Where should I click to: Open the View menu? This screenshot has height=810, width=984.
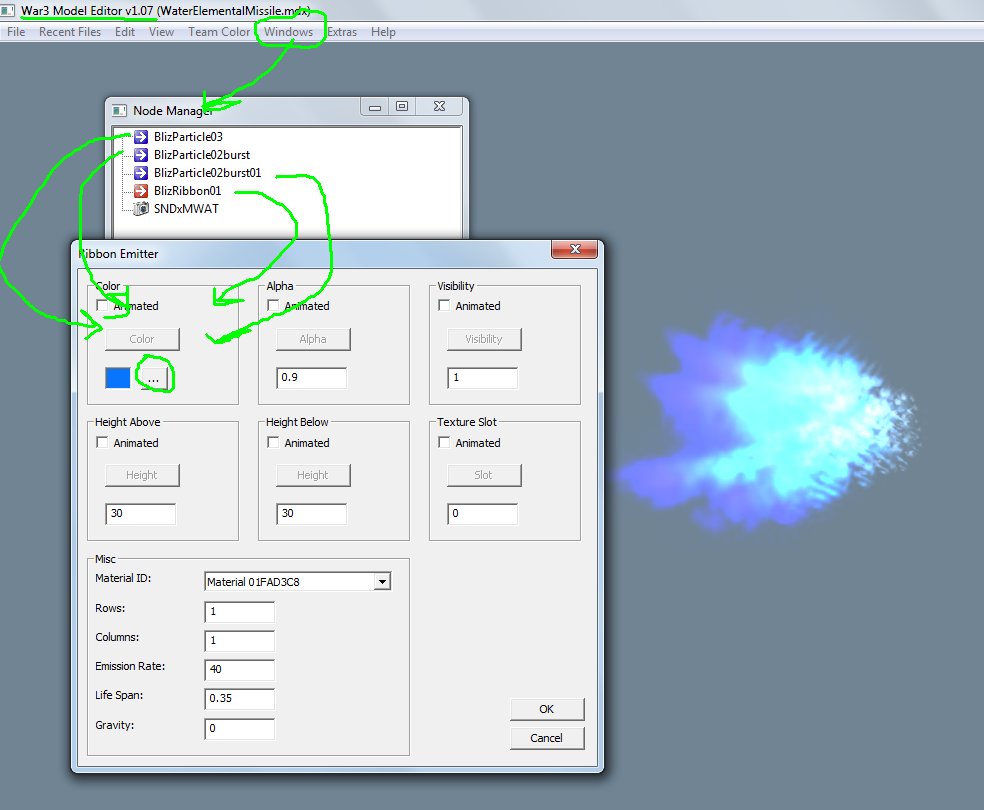point(161,32)
